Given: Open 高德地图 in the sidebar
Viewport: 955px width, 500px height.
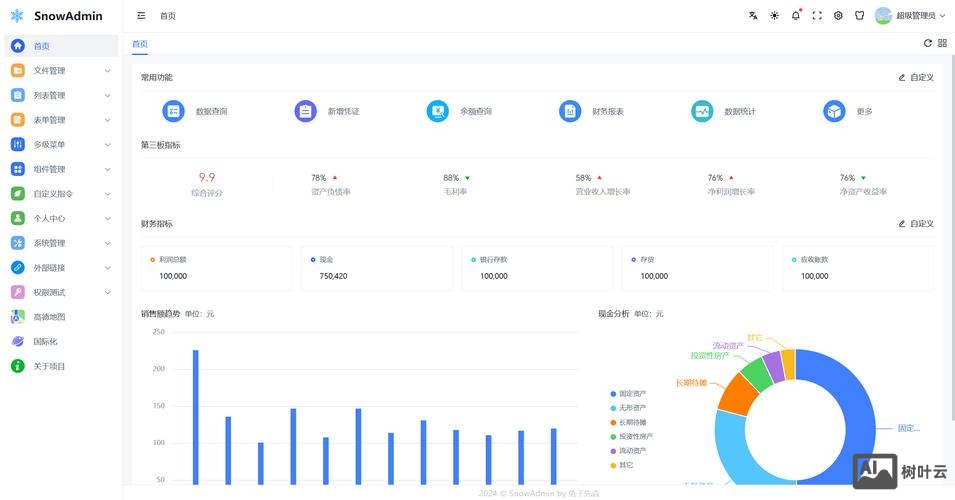Looking at the screenshot, I should pos(62,317).
